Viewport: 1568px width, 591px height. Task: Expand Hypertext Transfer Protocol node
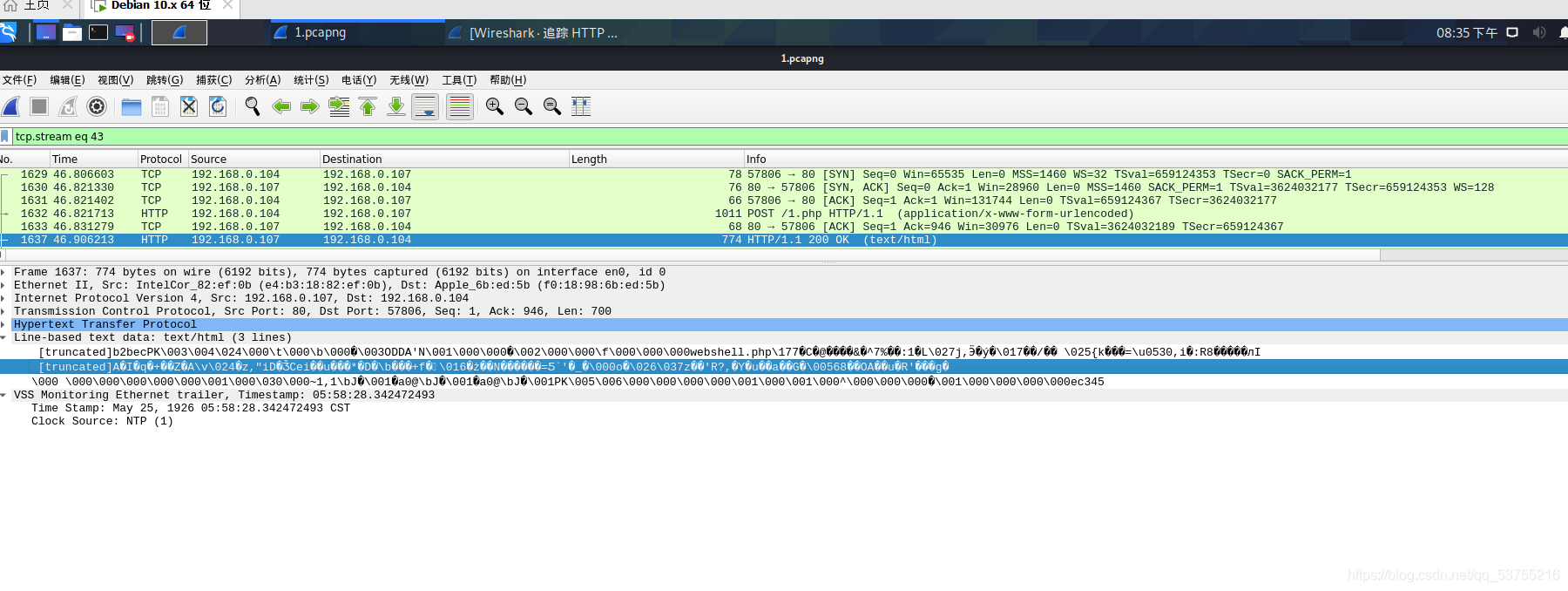click(4, 324)
